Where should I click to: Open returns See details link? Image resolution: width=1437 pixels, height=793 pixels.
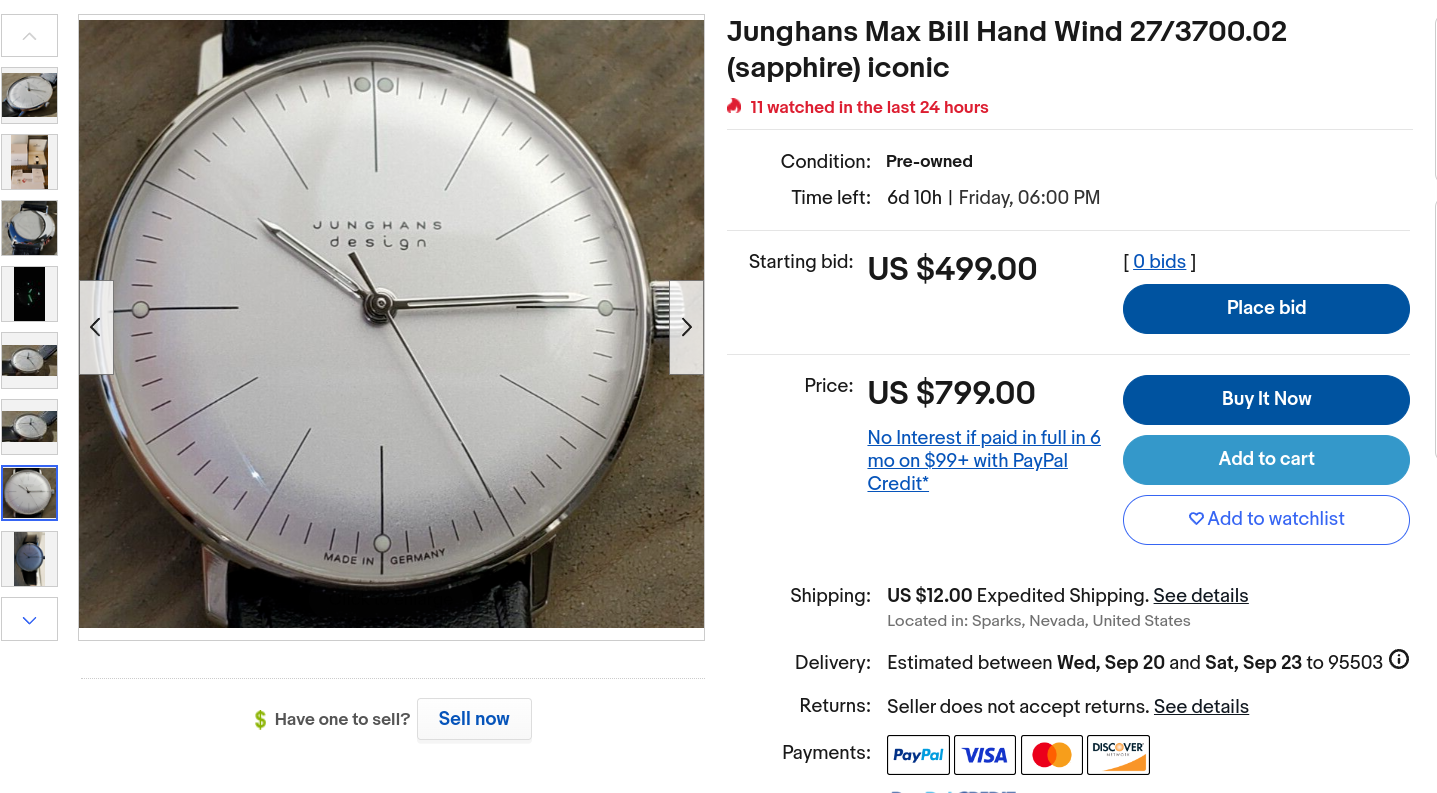(1201, 707)
